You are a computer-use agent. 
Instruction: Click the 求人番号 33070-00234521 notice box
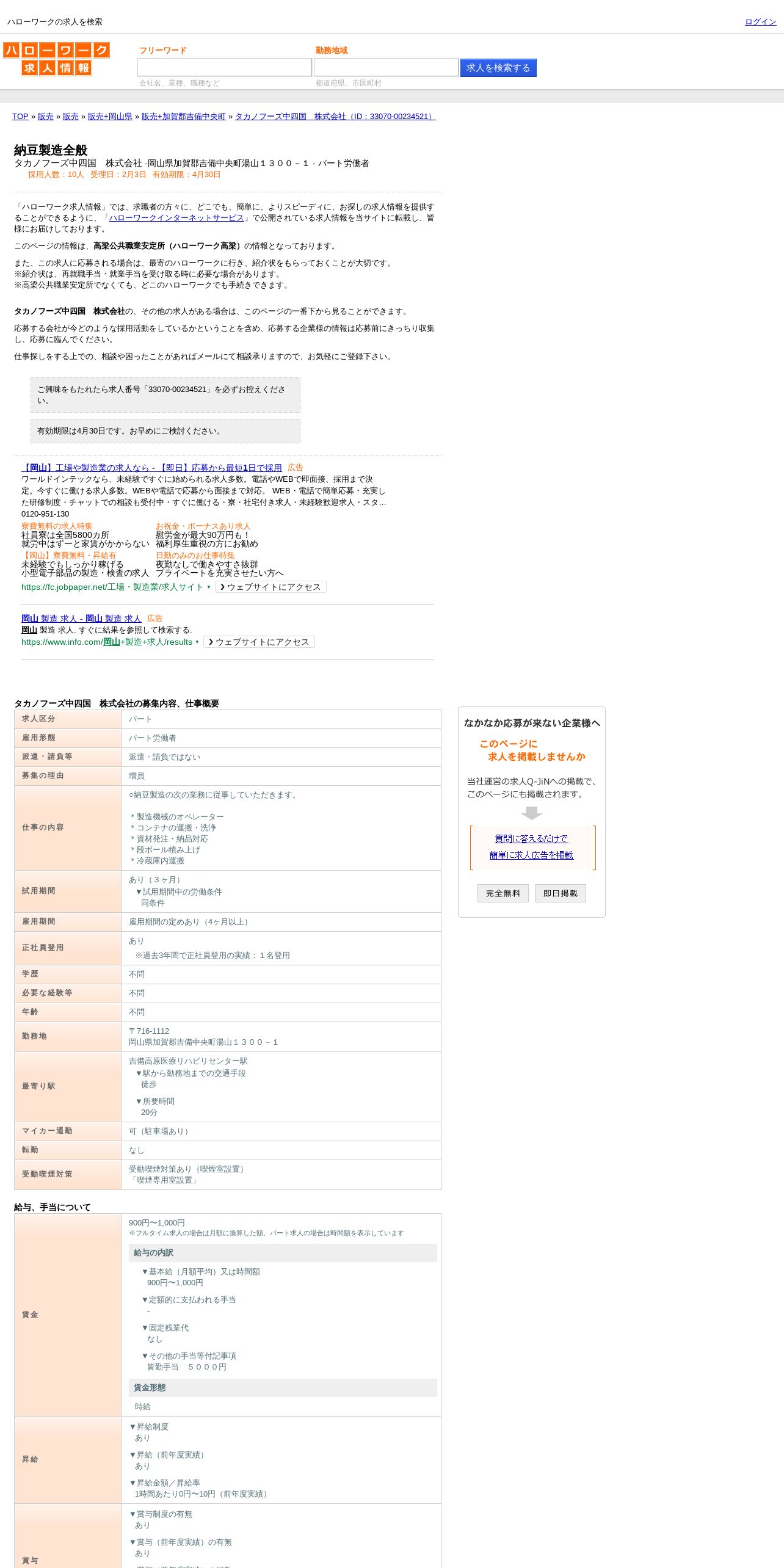tap(165, 395)
